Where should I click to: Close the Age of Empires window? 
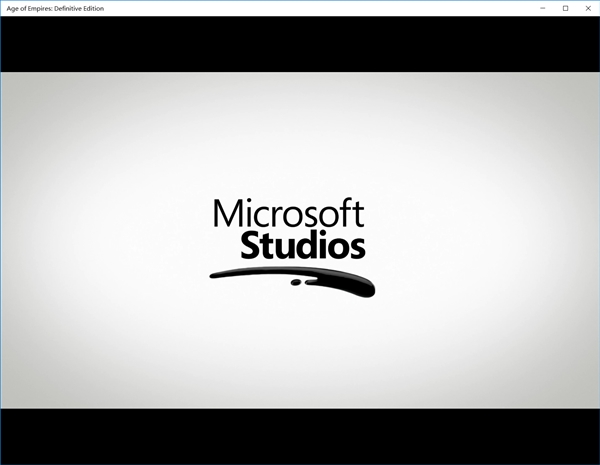pos(588,8)
